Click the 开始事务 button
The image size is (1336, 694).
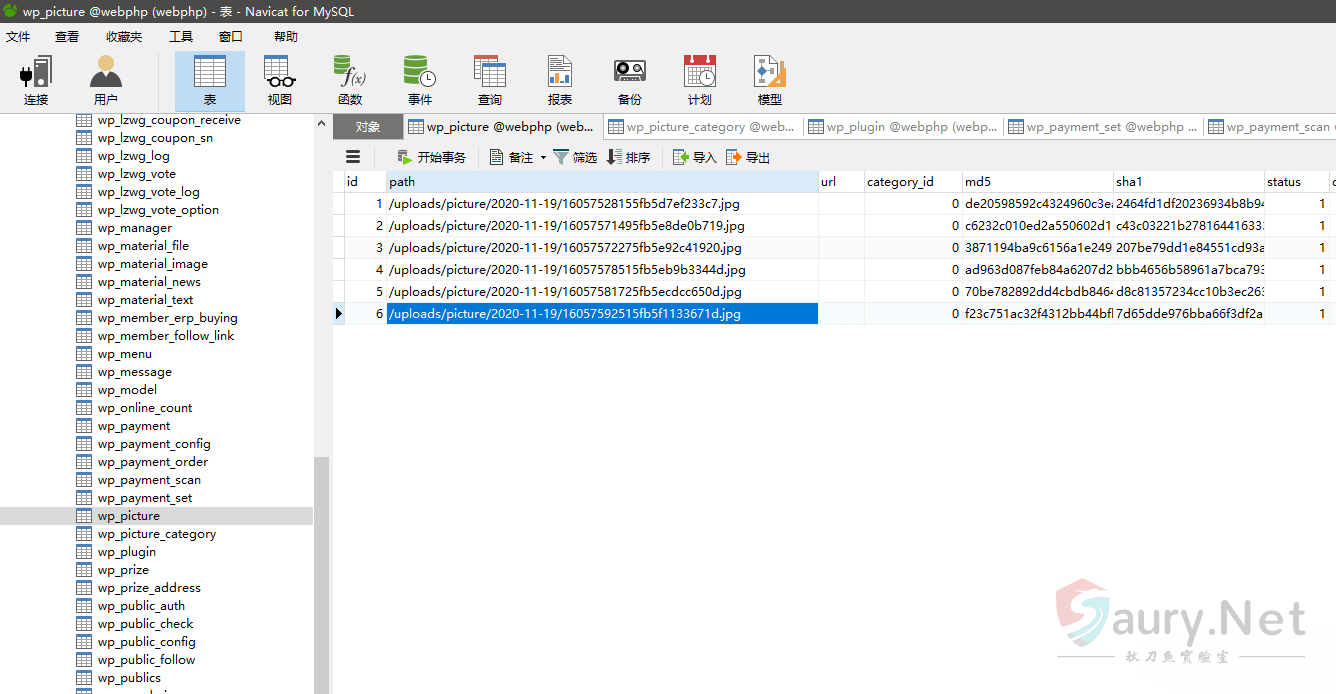click(x=431, y=158)
